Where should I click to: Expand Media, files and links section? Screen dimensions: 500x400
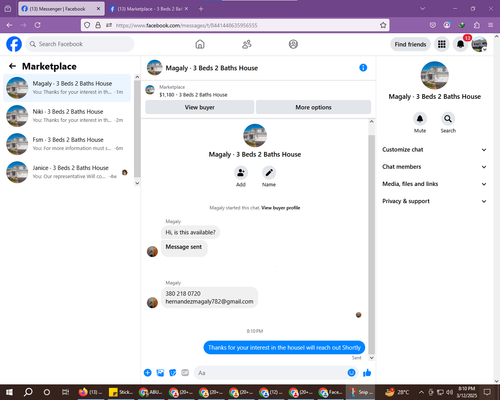(434, 184)
